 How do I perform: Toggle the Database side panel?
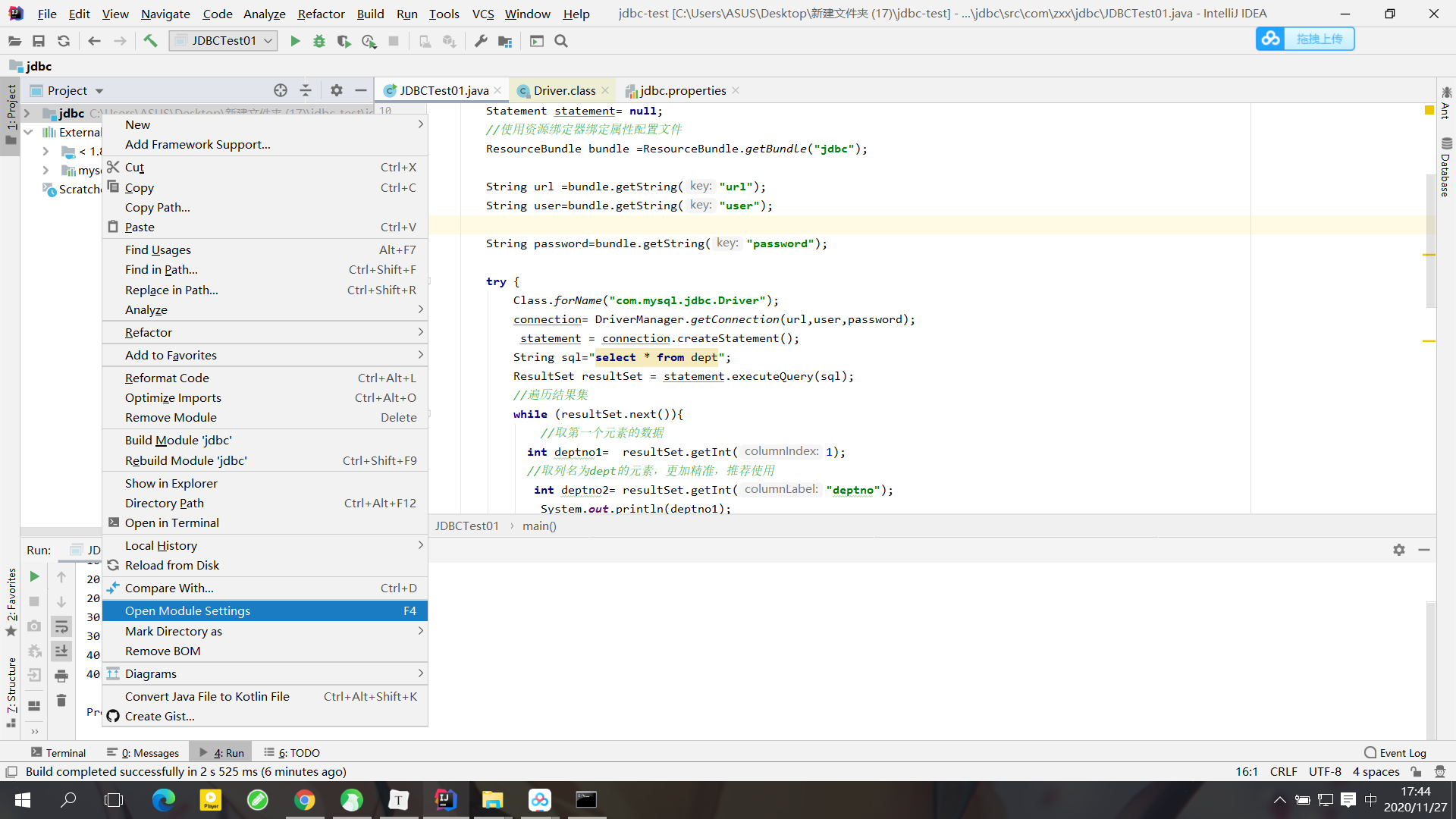[1445, 167]
